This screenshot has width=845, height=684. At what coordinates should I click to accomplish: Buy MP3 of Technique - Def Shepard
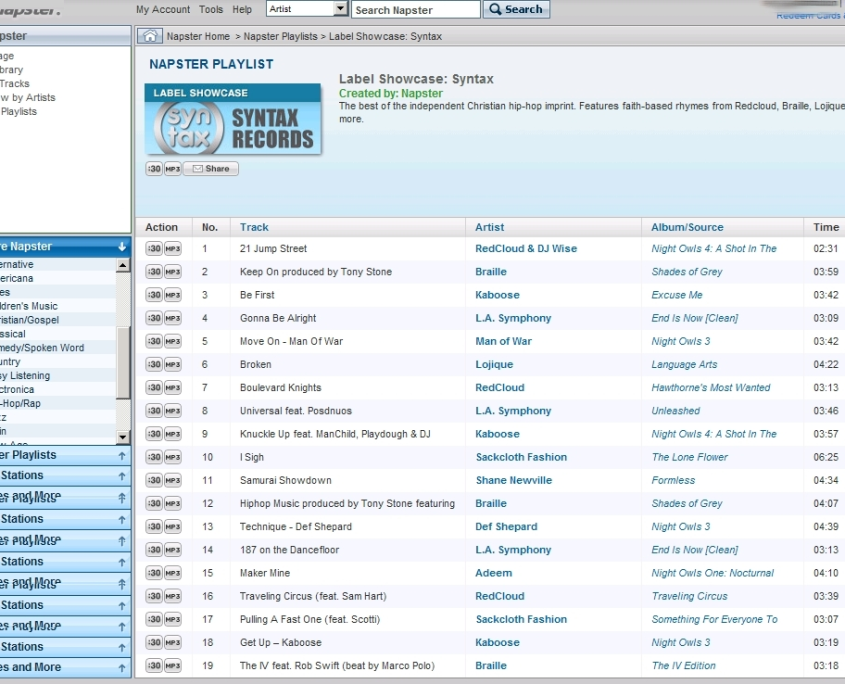tap(172, 527)
